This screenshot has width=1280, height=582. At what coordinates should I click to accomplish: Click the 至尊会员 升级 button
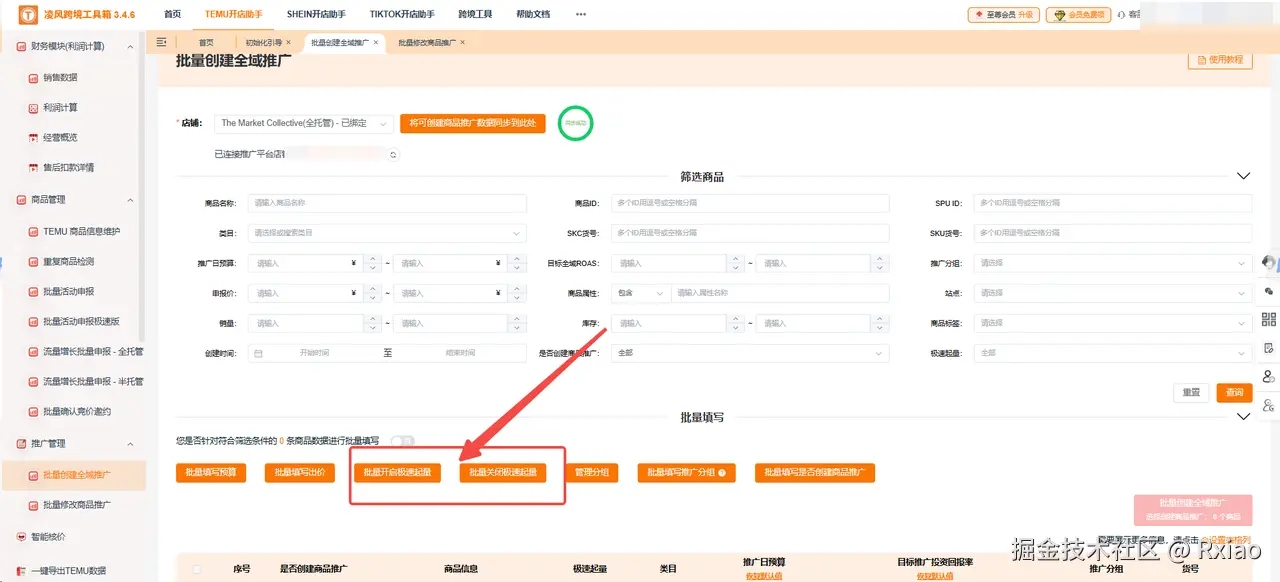[1003, 15]
